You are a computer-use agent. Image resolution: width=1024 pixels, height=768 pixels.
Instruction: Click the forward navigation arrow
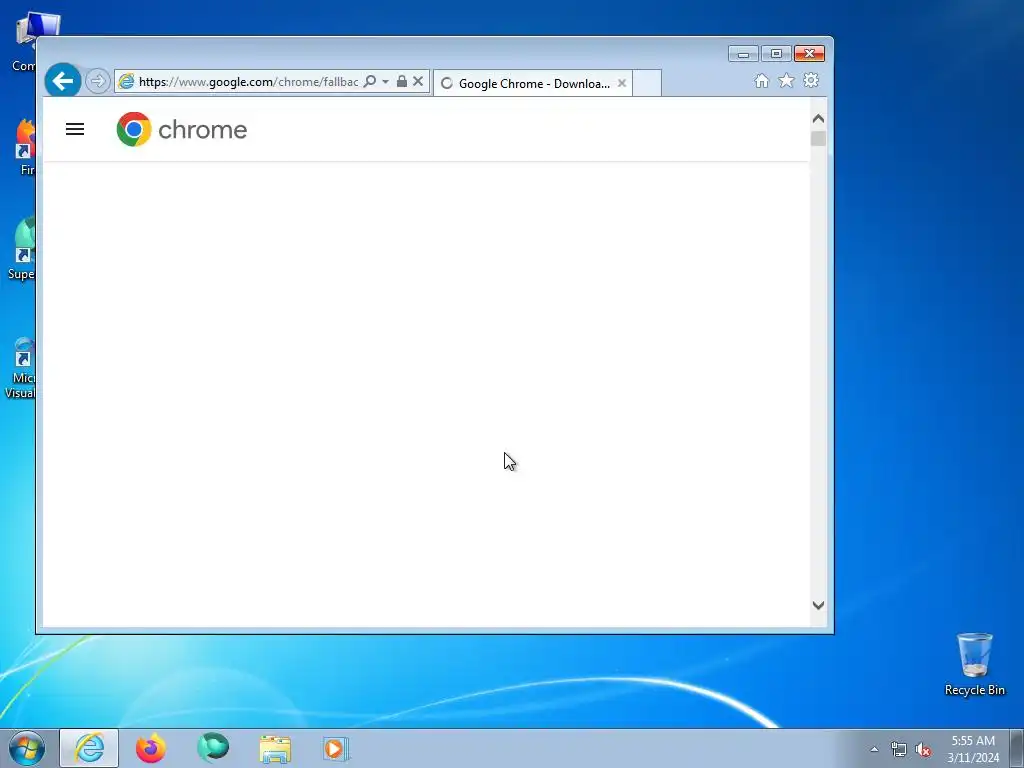point(97,82)
